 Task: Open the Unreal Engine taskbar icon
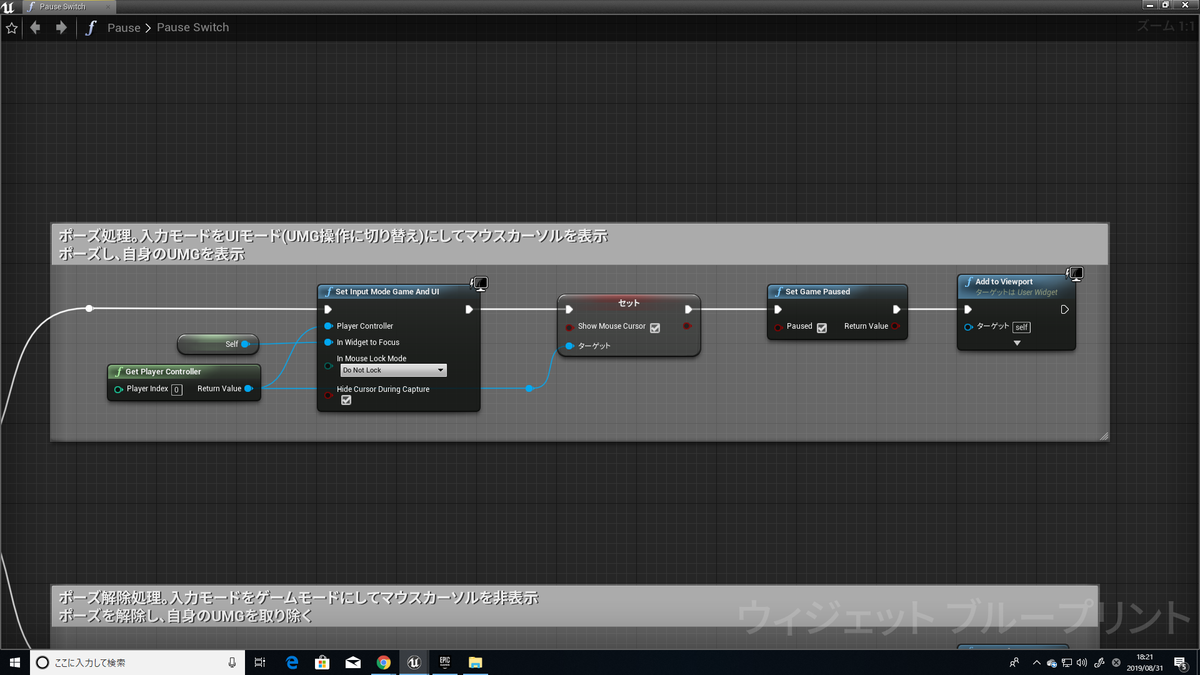(413, 662)
